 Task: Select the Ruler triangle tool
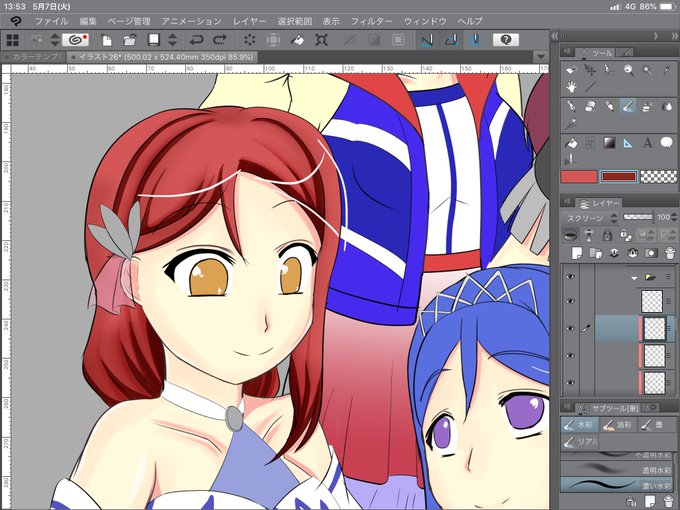point(628,143)
